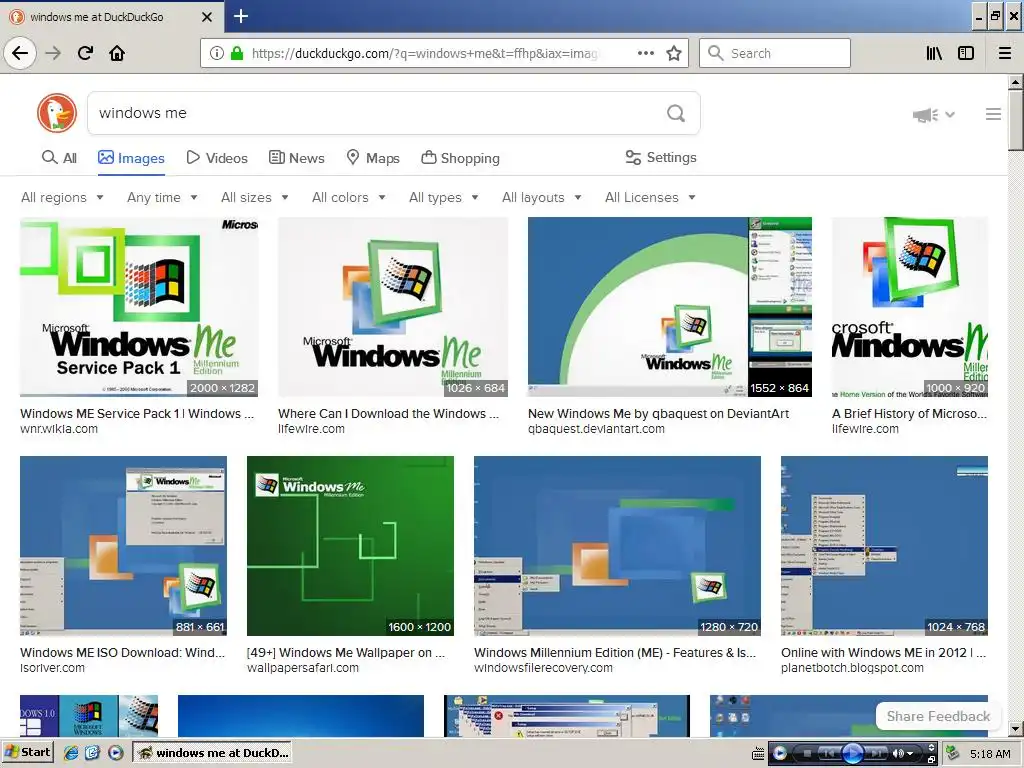The height and width of the screenshot is (768, 1024).
Task: Open the Settings dropdown
Action: (661, 157)
